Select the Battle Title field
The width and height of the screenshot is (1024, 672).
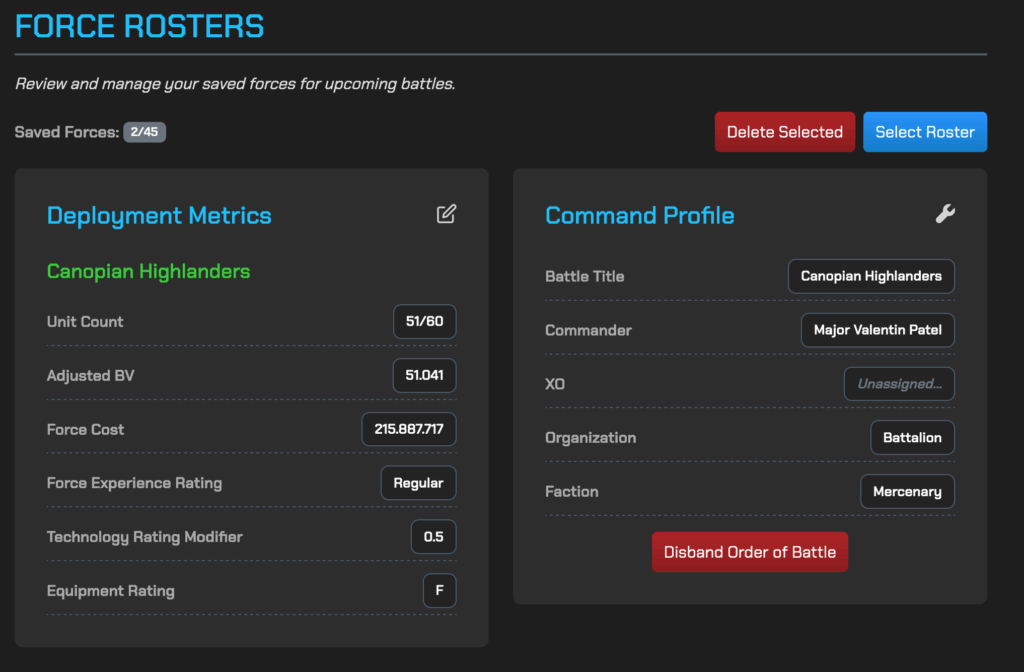[x=871, y=276]
